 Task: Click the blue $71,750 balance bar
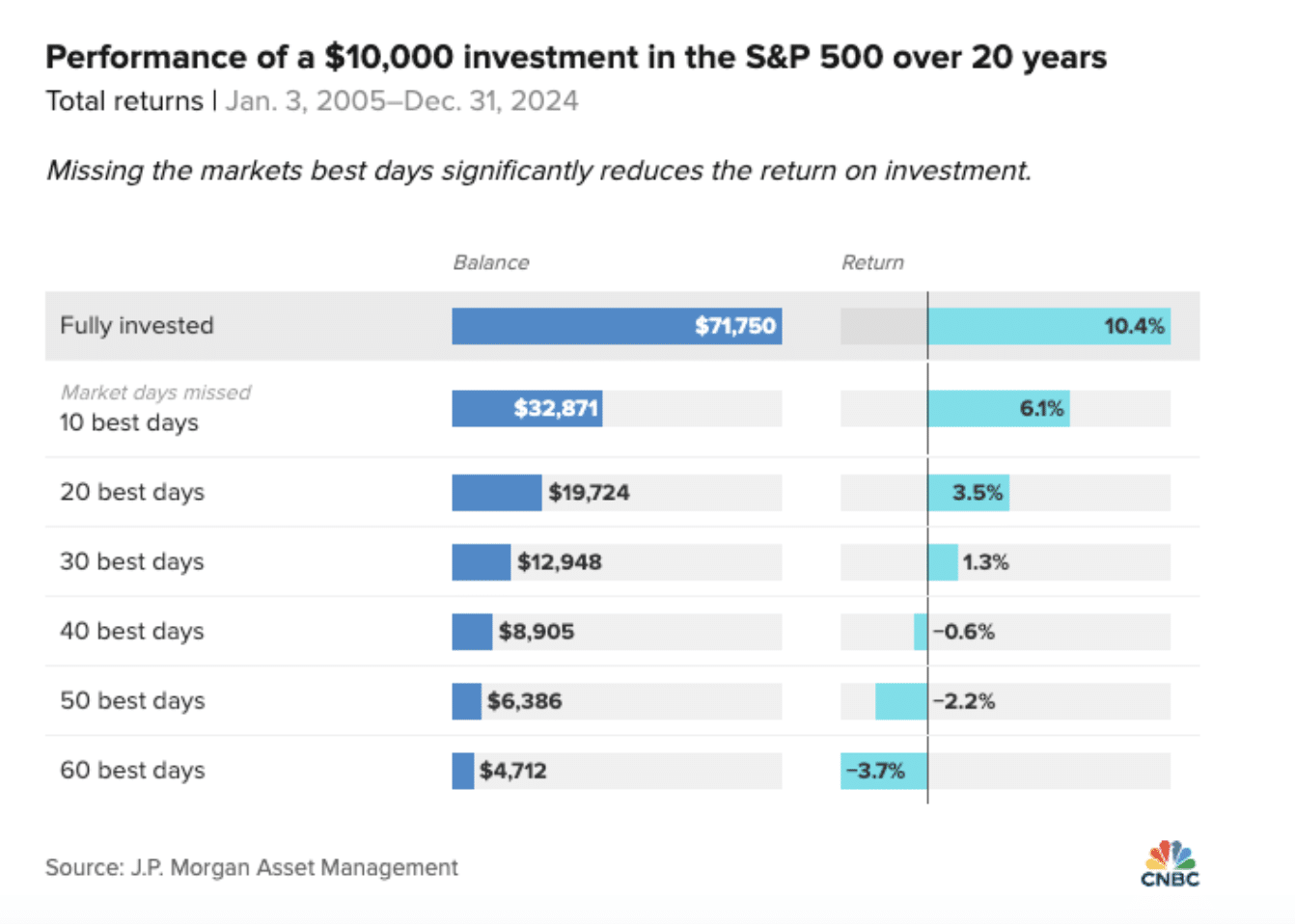[x=616, y=326]
